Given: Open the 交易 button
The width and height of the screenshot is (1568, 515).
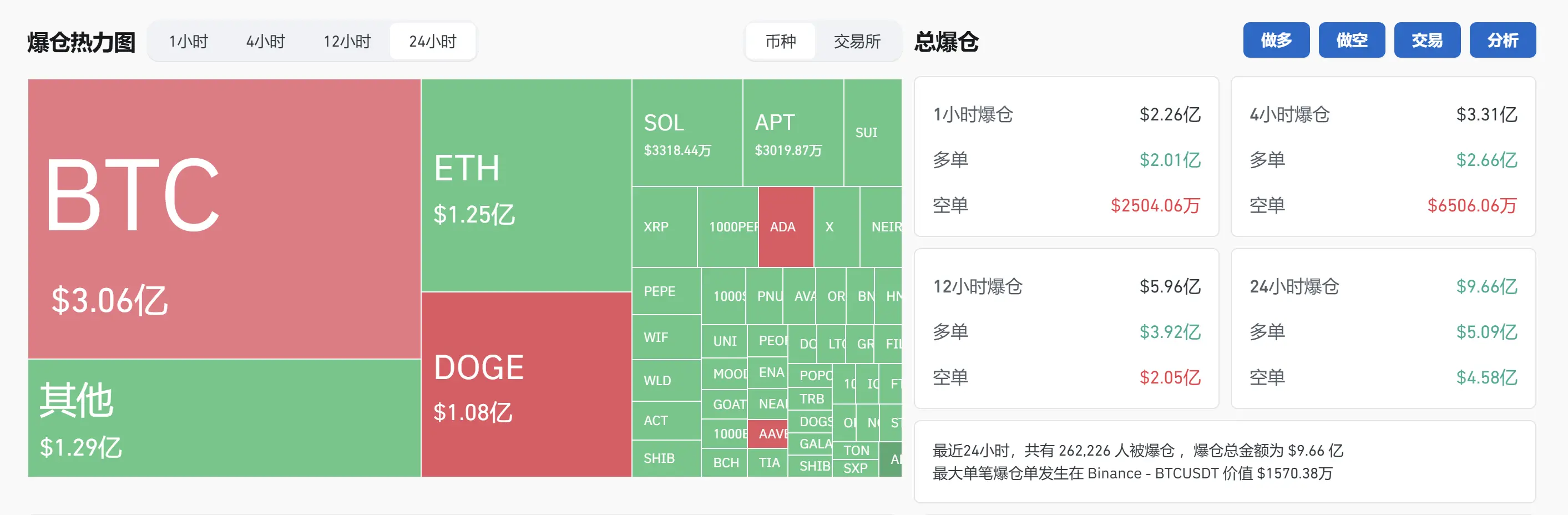Looking at the screenshot, I should tap(1427, 40).
